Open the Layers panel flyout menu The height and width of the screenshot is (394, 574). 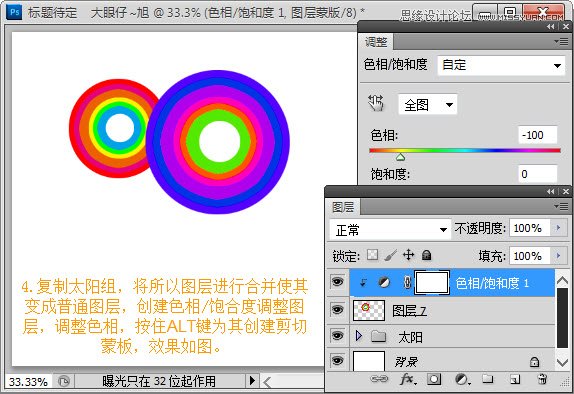[561, 207]
